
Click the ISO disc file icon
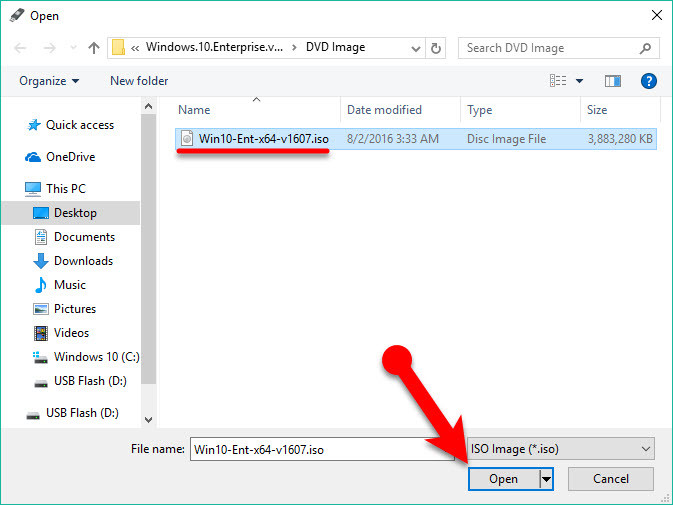(x=187, y=138)
